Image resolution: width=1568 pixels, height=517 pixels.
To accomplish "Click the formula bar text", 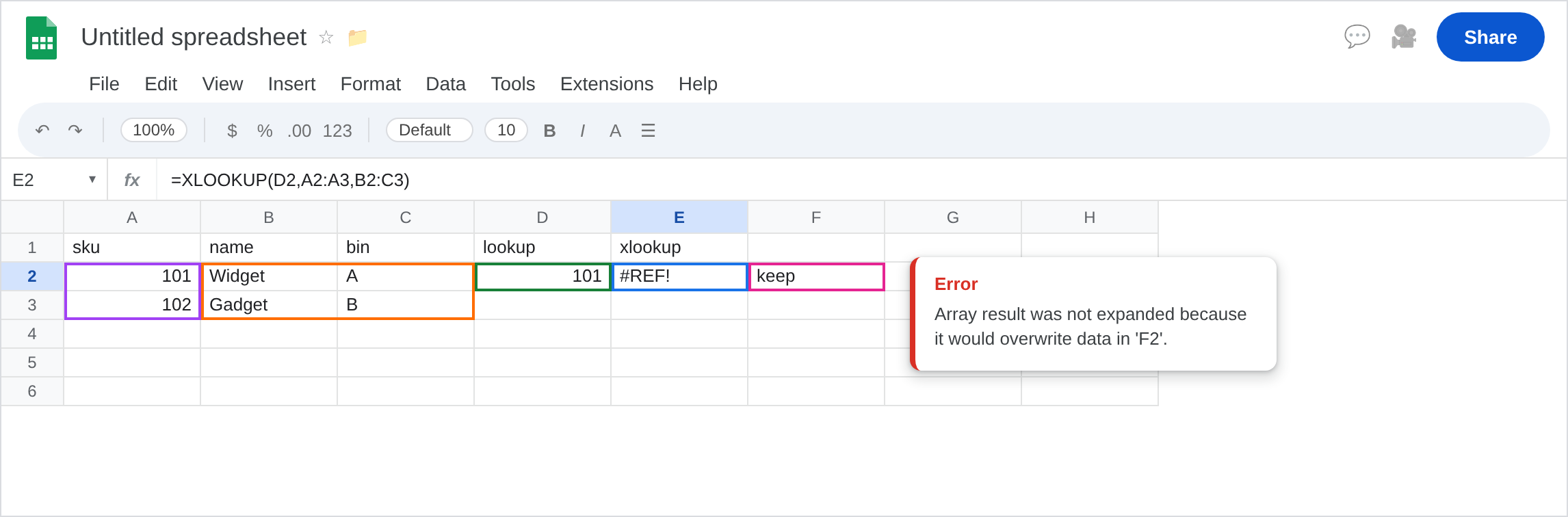I will tap(290, 180).
